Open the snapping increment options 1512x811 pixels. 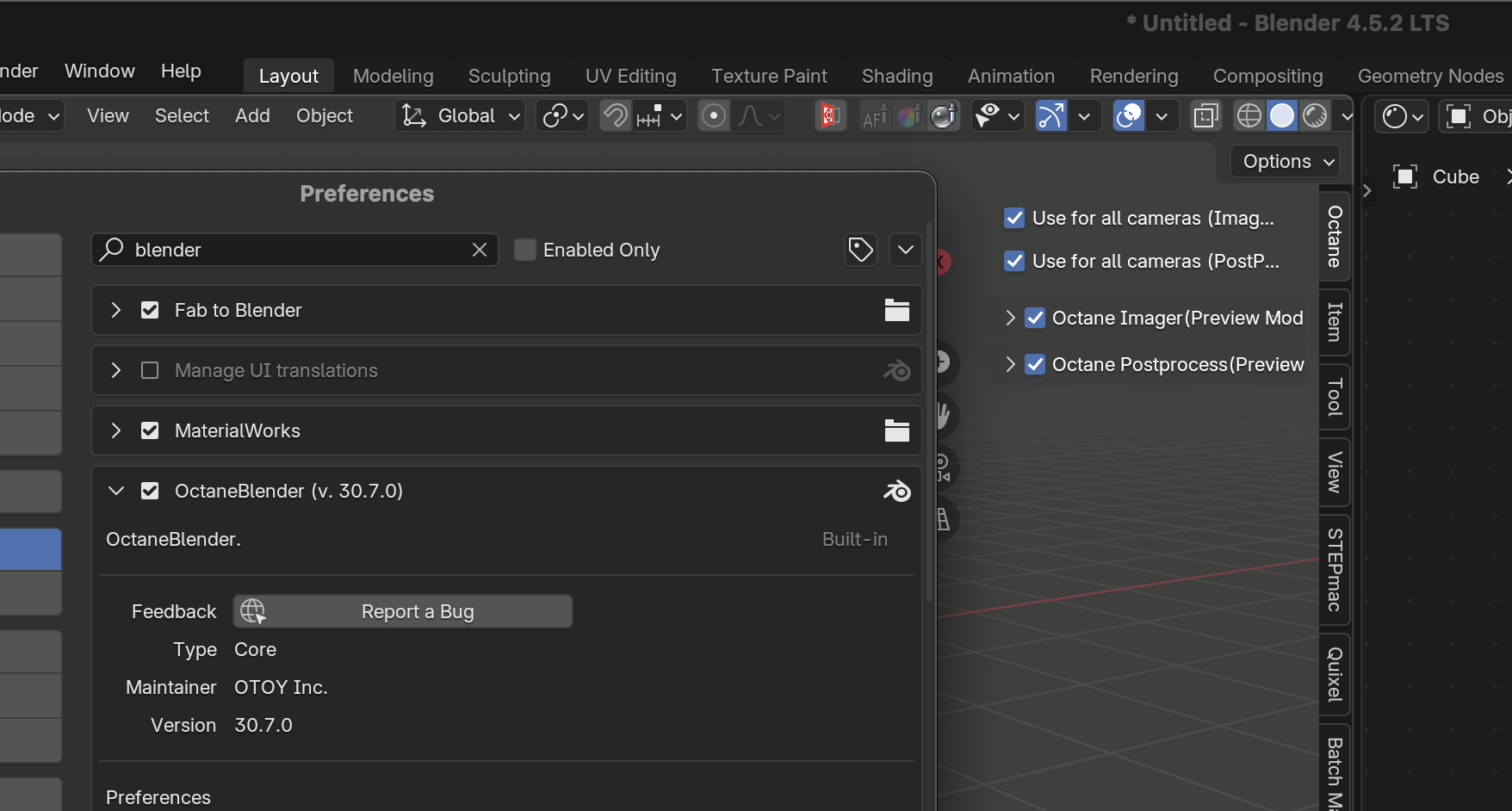click(660, 115)
